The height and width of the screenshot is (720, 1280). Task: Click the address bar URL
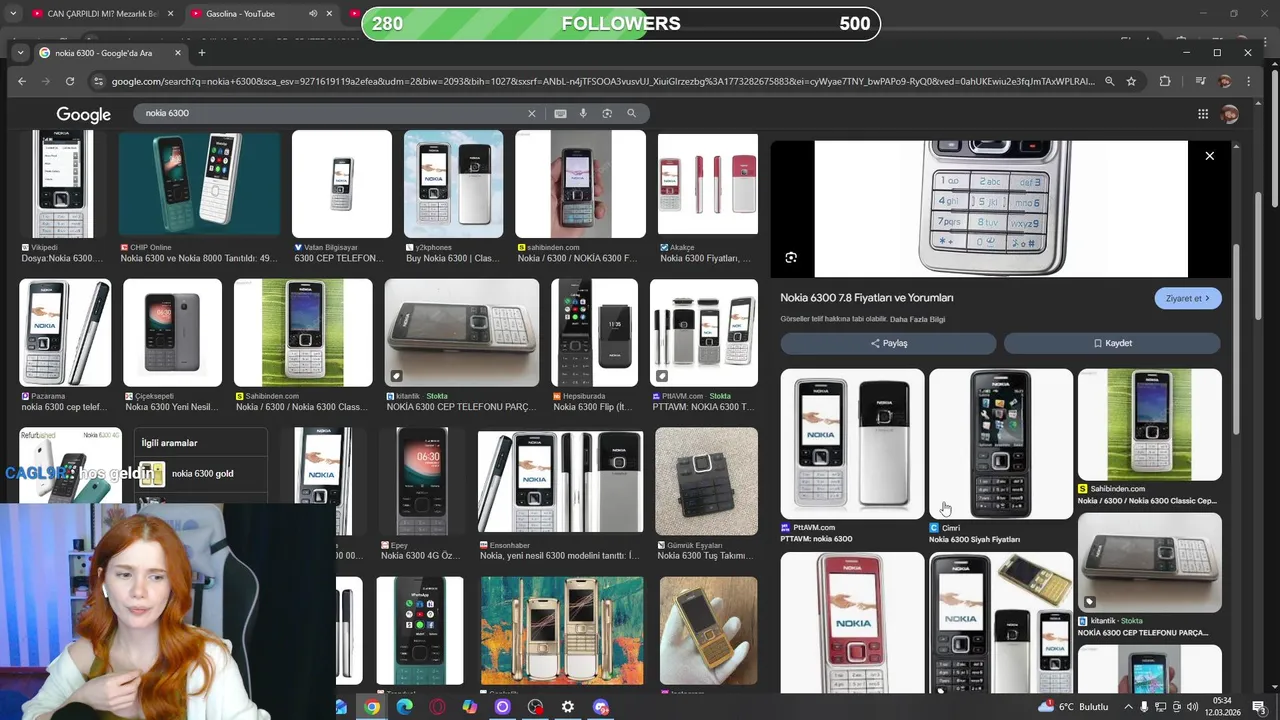point(603,81)
